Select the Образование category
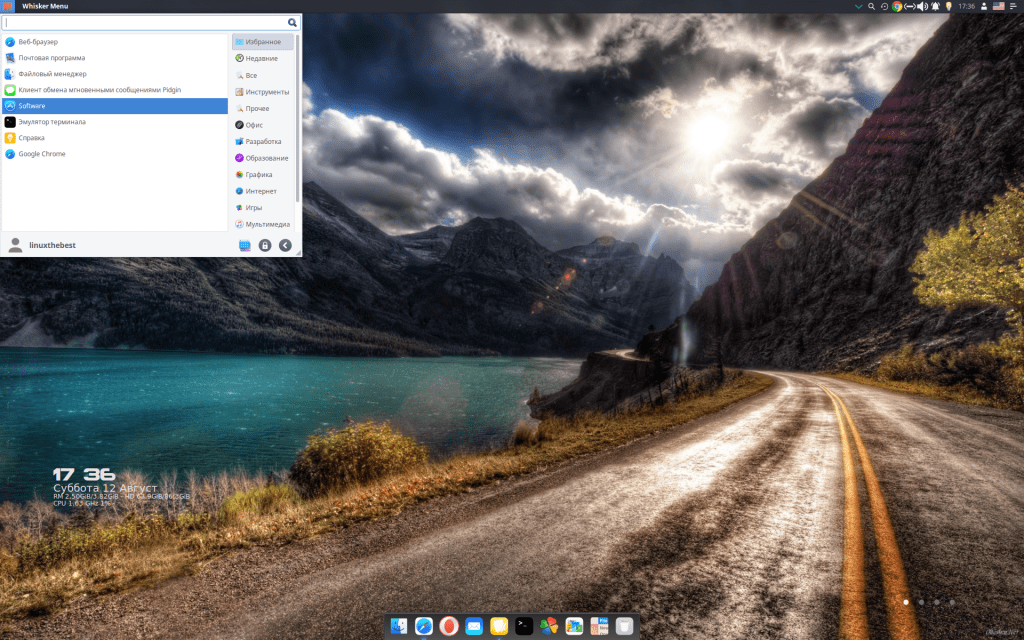The height and width of the screenshot is (640, 1024). (x=263, y=158)
